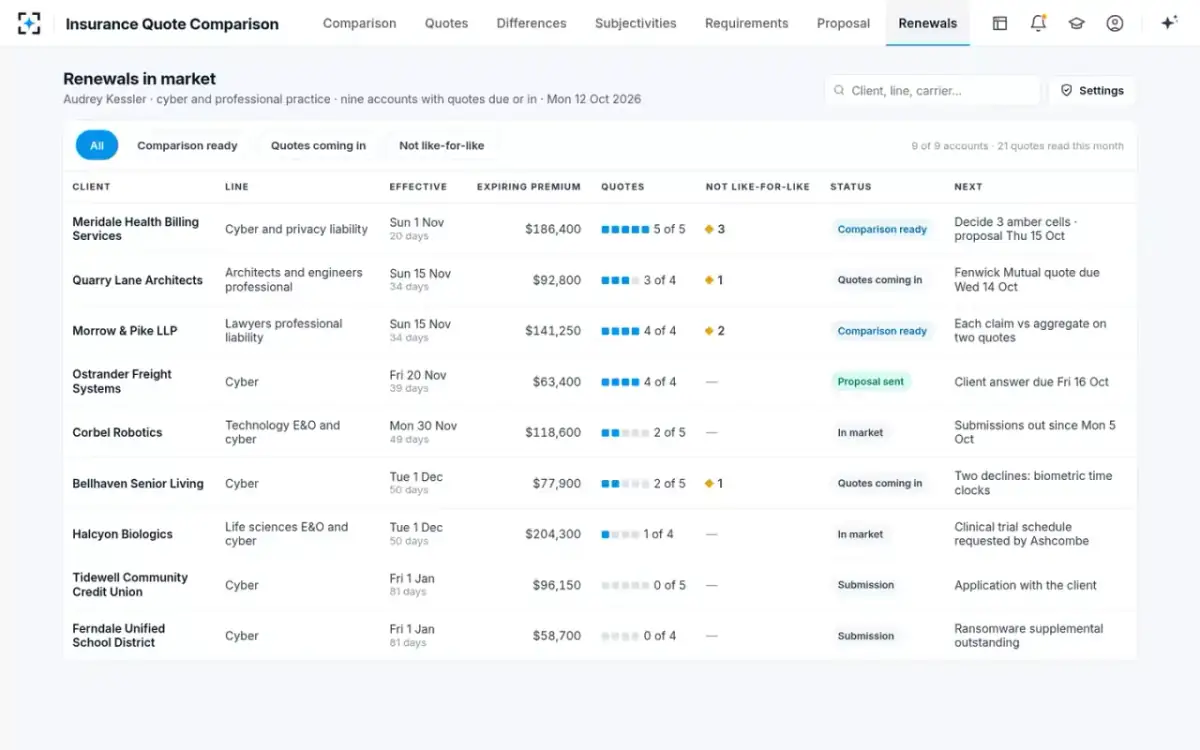1200x750 pixels.
Task: Select the Renewals tab
Action: click(927, 23)
